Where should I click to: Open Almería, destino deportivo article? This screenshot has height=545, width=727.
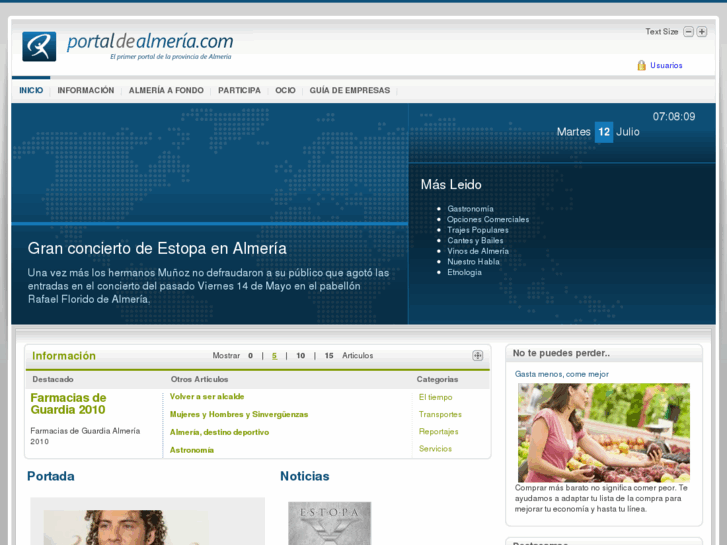point(219,432)
